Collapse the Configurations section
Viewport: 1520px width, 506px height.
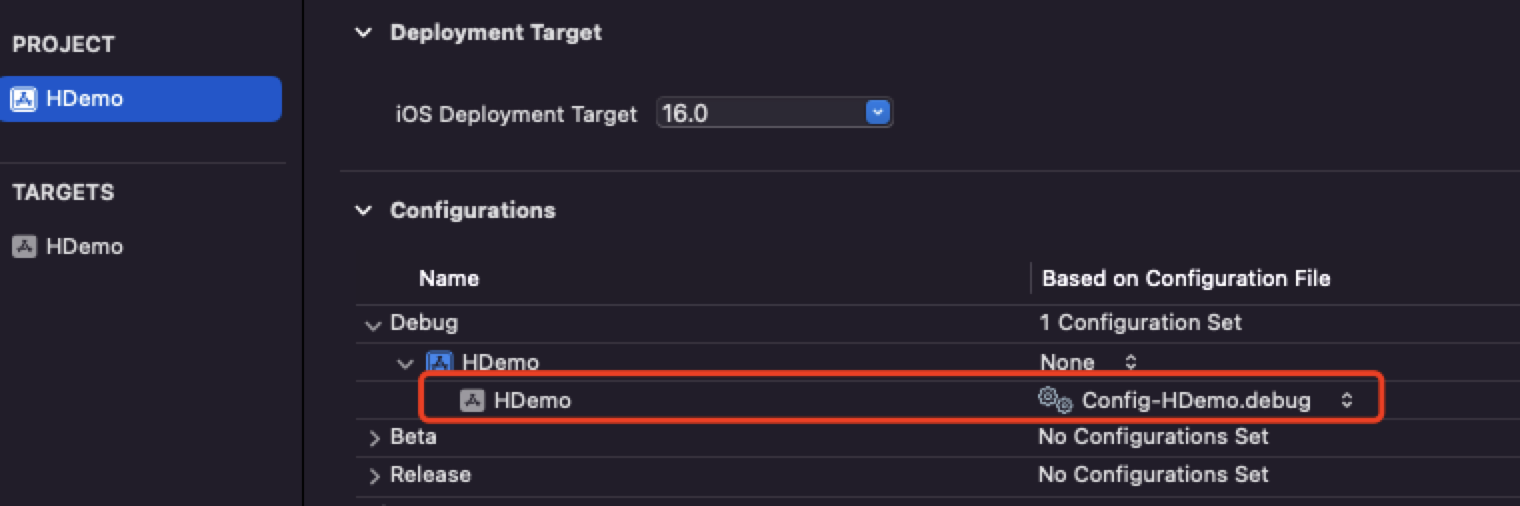click(363, 211)
